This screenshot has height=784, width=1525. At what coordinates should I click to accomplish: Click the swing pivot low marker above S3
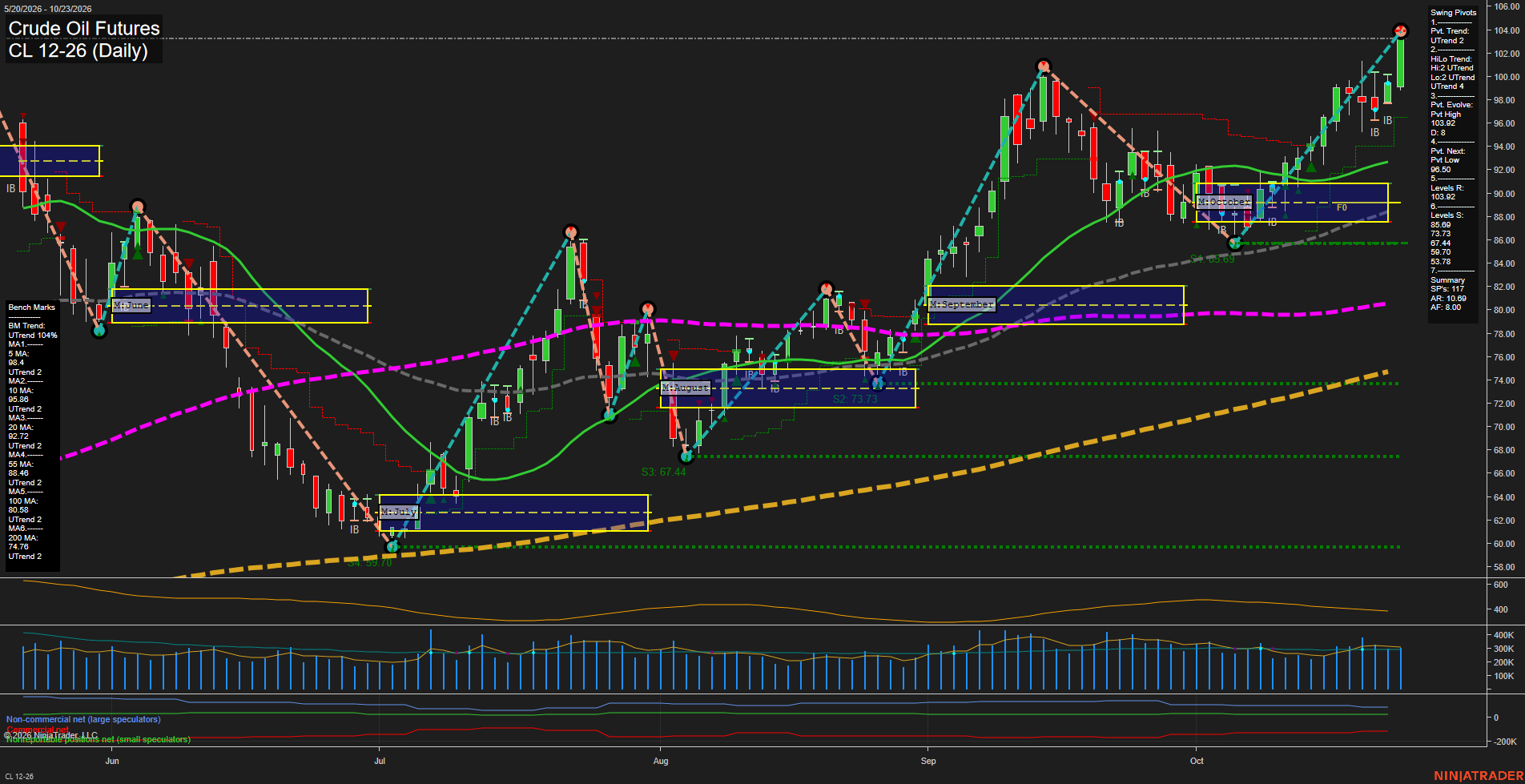coord(686,456)
